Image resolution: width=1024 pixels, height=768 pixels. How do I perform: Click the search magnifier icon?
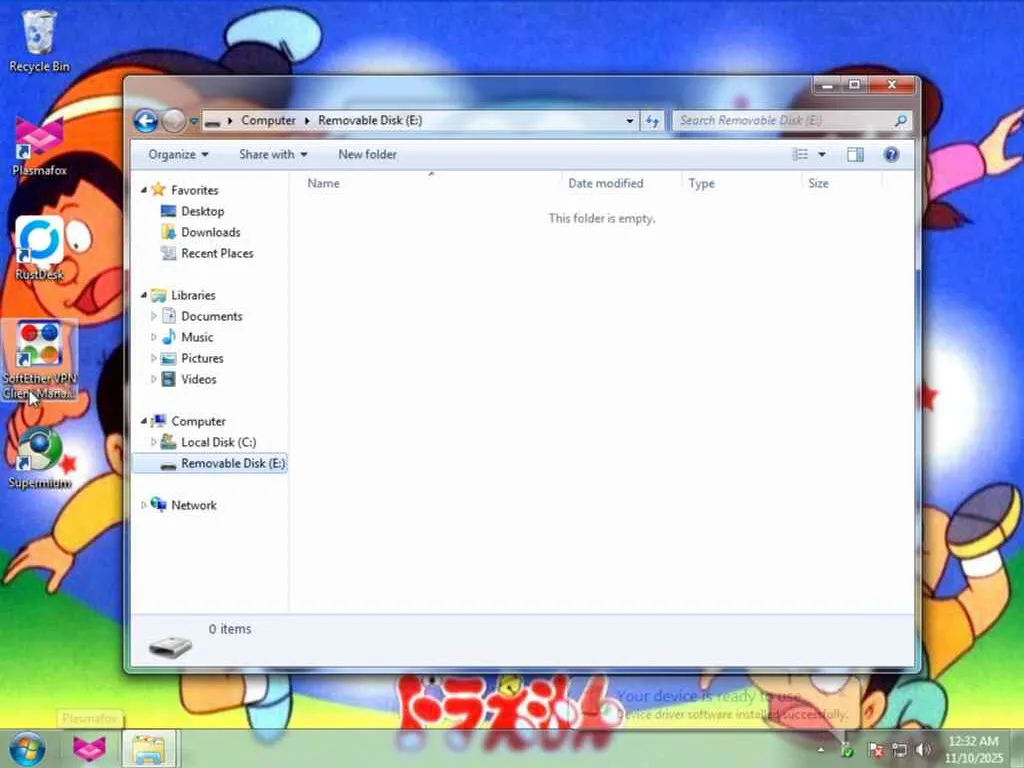click(x=901, y=121)
